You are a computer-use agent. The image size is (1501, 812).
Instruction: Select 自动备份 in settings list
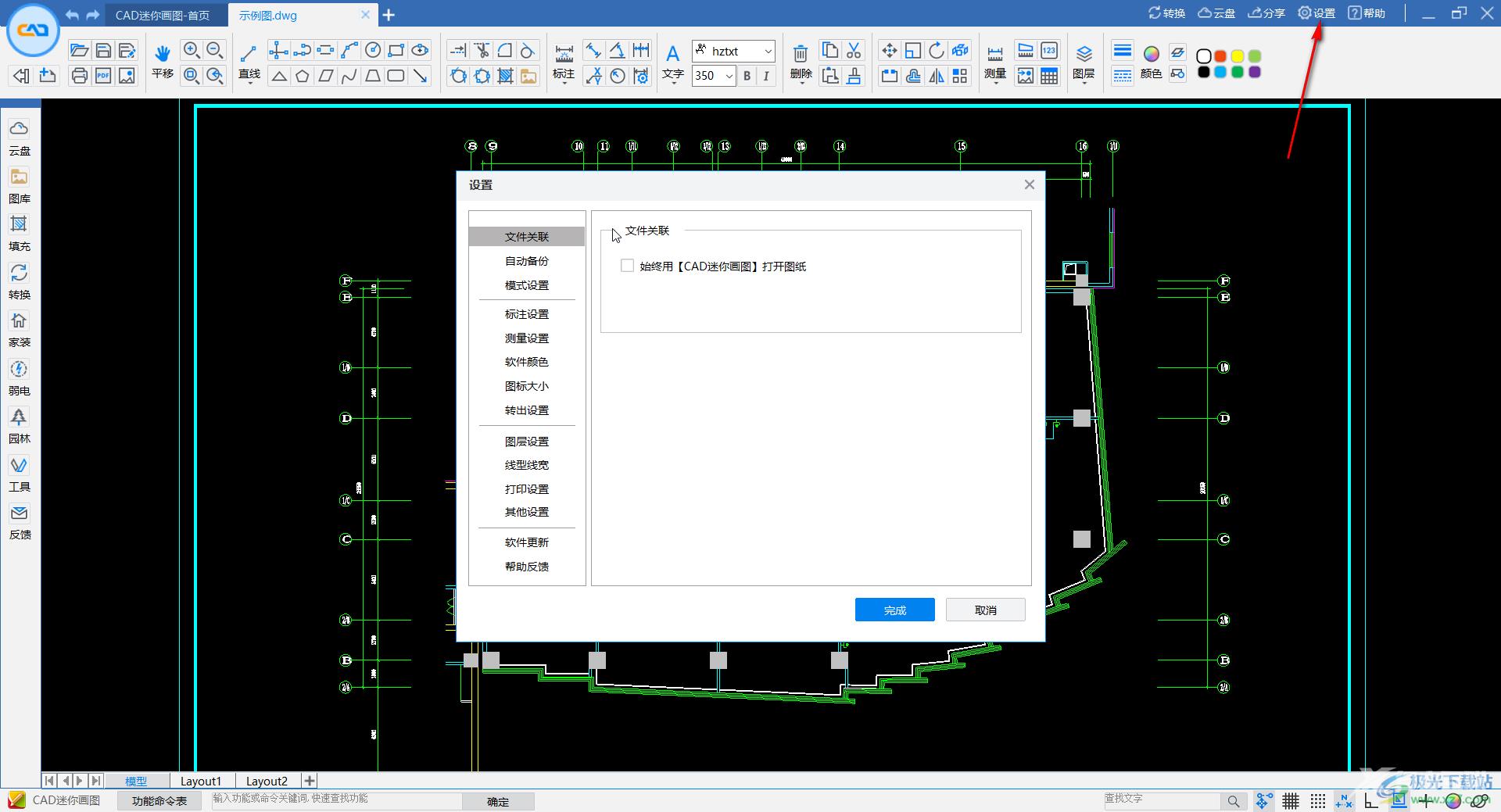[x=527, y=261]
